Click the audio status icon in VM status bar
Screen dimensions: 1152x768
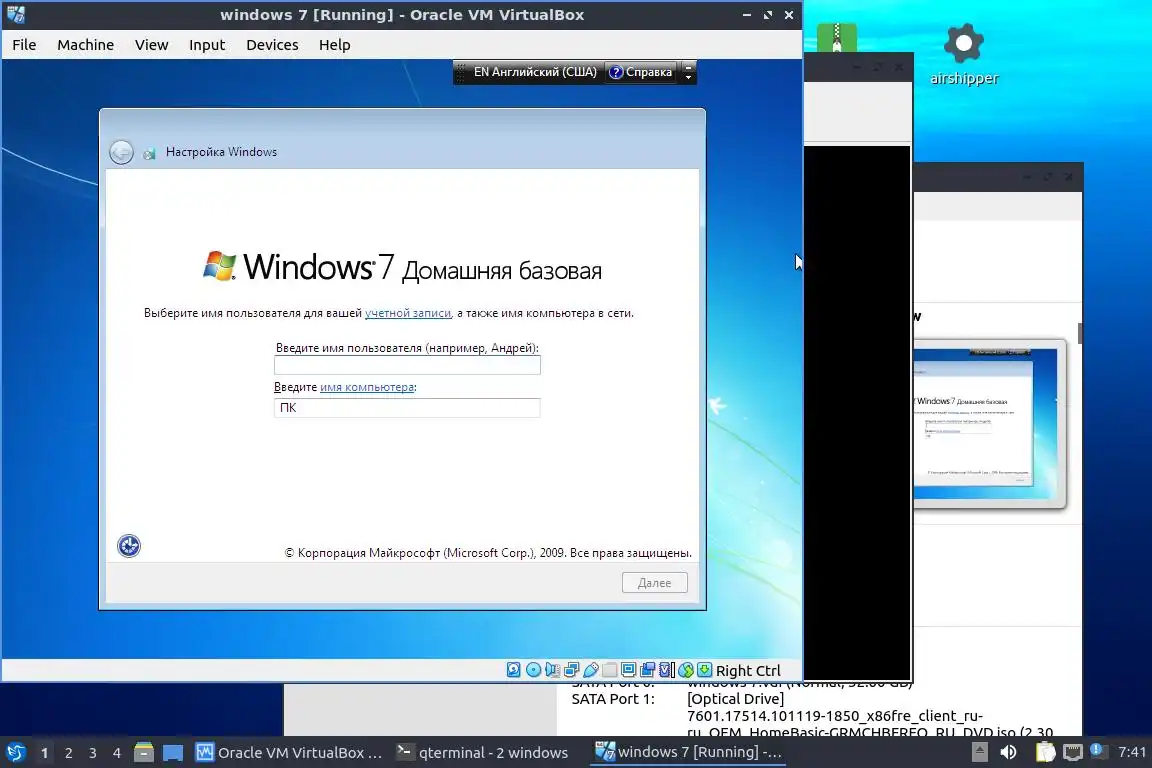pyautogui.click(x=552, y=670)
